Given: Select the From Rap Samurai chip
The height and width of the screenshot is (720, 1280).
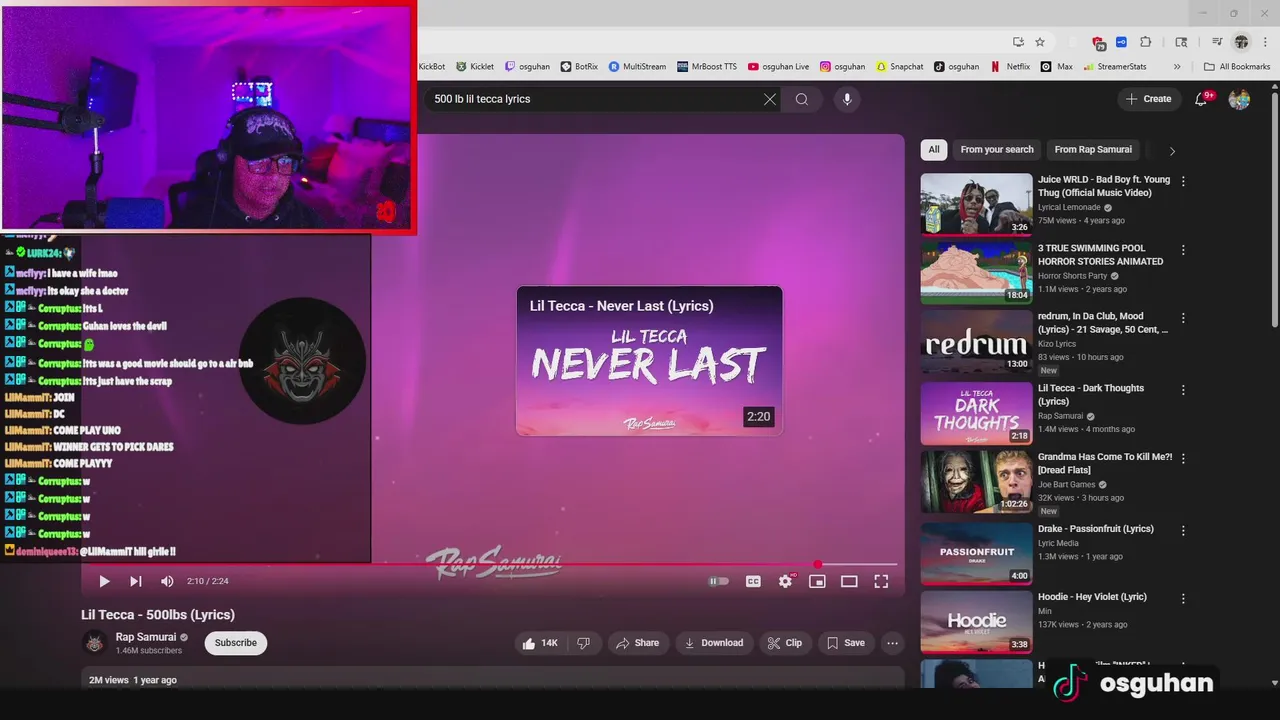Looking at the screenshot, I should [1093, 150].
